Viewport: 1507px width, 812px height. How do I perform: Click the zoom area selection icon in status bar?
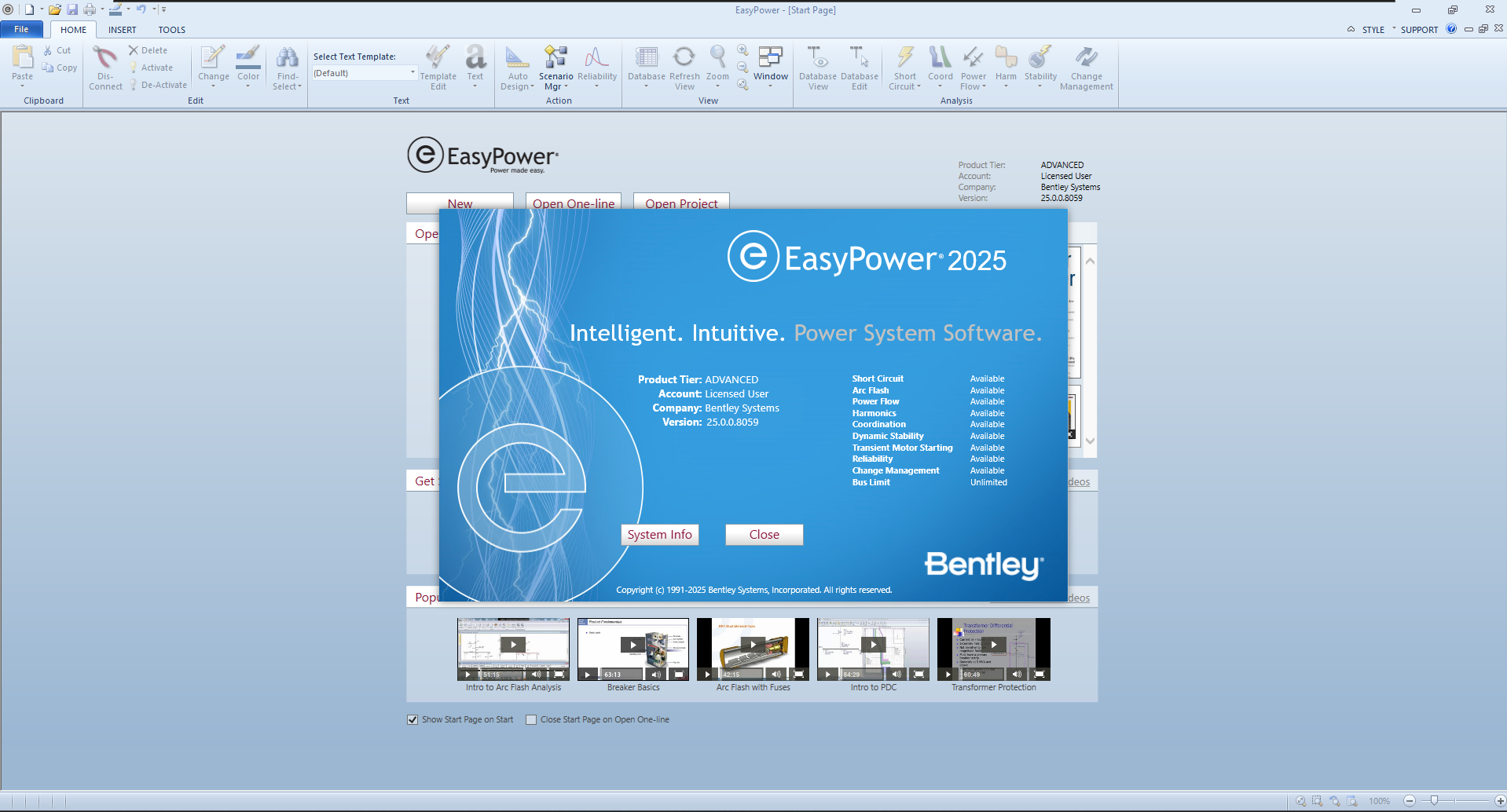(x=1318, y=801)
